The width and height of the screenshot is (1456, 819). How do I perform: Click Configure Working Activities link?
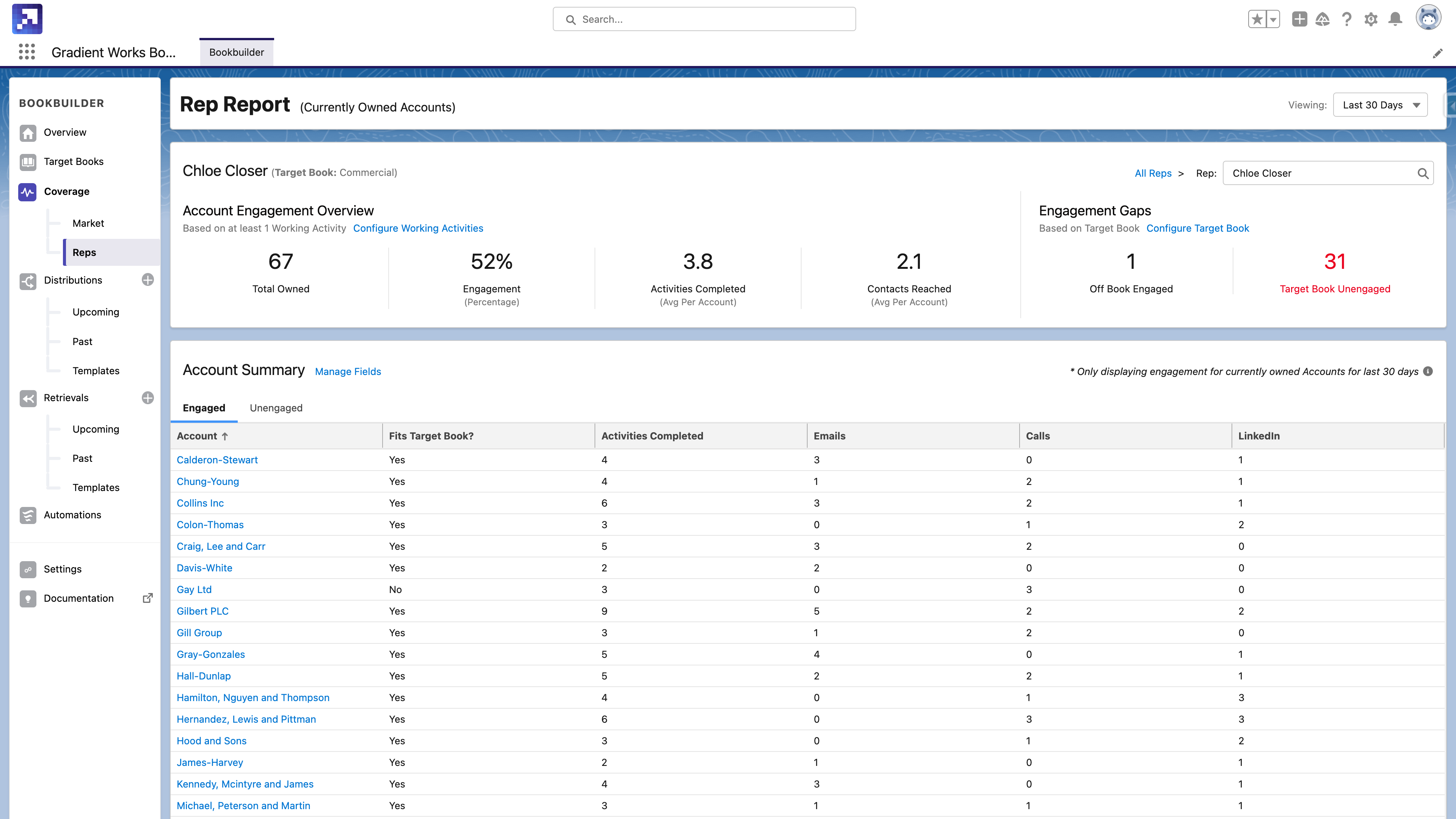pos(418,228)
